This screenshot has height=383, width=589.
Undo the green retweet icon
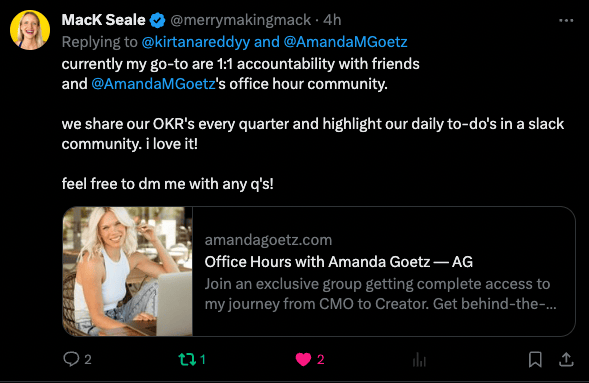pyautogui.click(x=187, y=359)
